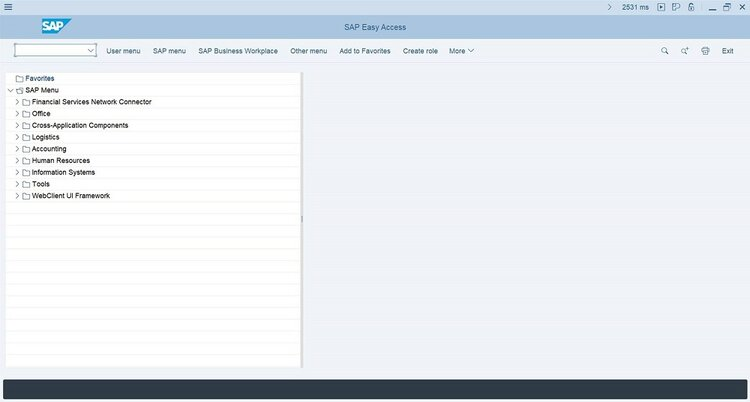Click the Tools folder icon
Viewport: 750px width, 402px height.
click(x=26, y=184)
